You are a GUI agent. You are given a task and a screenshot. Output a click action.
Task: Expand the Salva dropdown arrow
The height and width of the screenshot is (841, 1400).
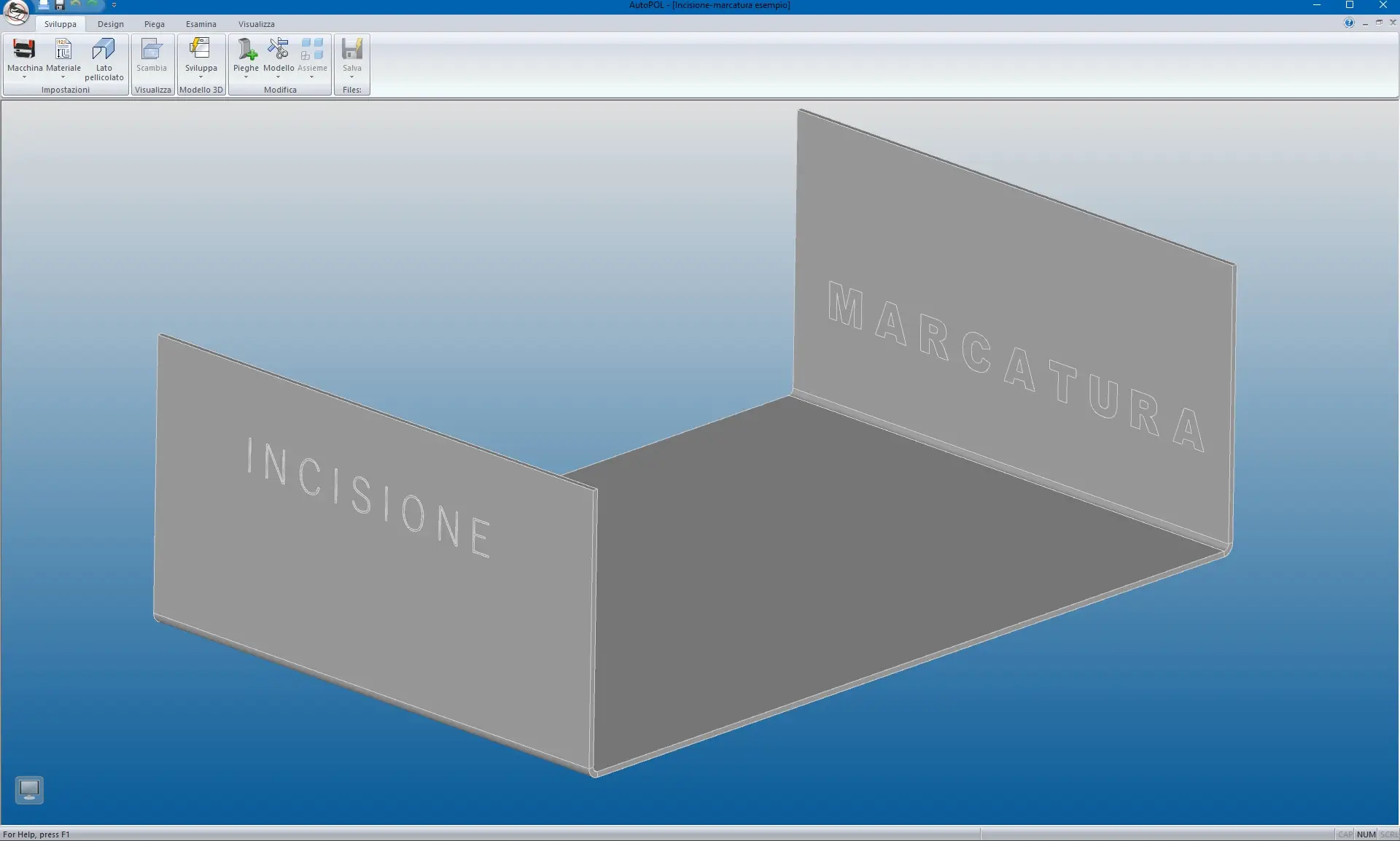pyautogui.click(x=351, y=77)
